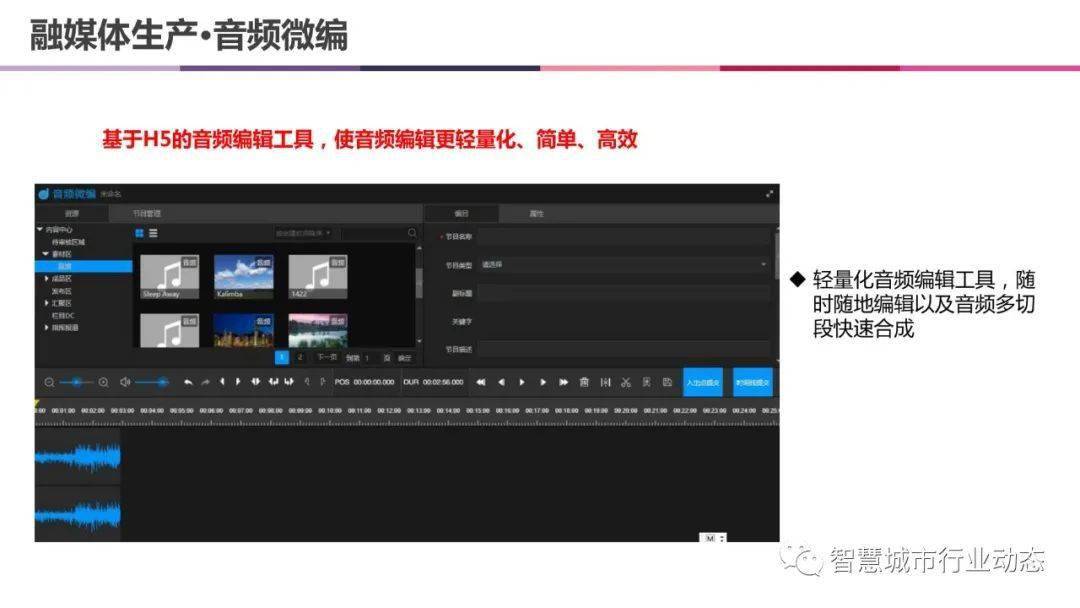The width and height of the screenshot is (1080, 608).
Task: Switch to the 属性 properties tab
Action: click(x=537, y=213)
